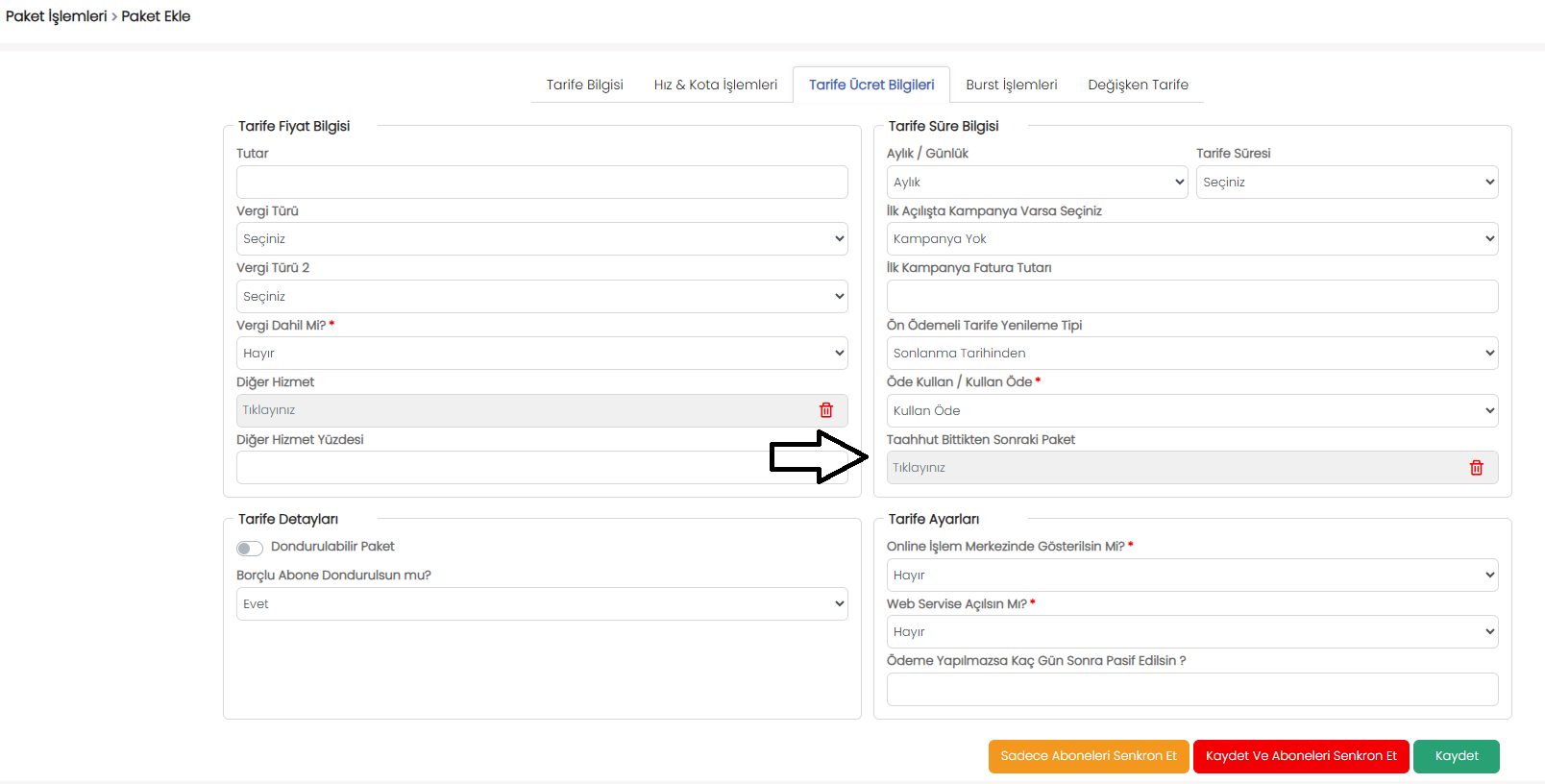Click the Paket İşlemleri breadcrumb link
This screenshot has height=784, width=1545.
[x=56, y=16]
